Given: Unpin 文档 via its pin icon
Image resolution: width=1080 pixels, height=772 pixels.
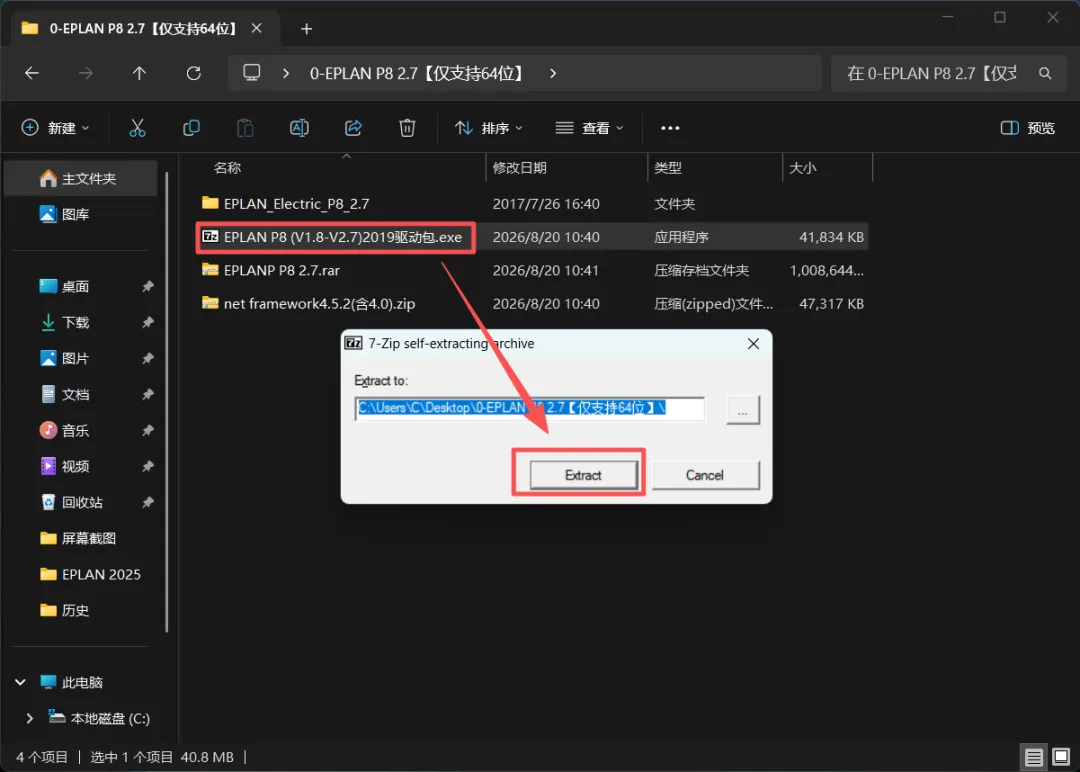Looking at the screenshot, I should coord(147,395).
